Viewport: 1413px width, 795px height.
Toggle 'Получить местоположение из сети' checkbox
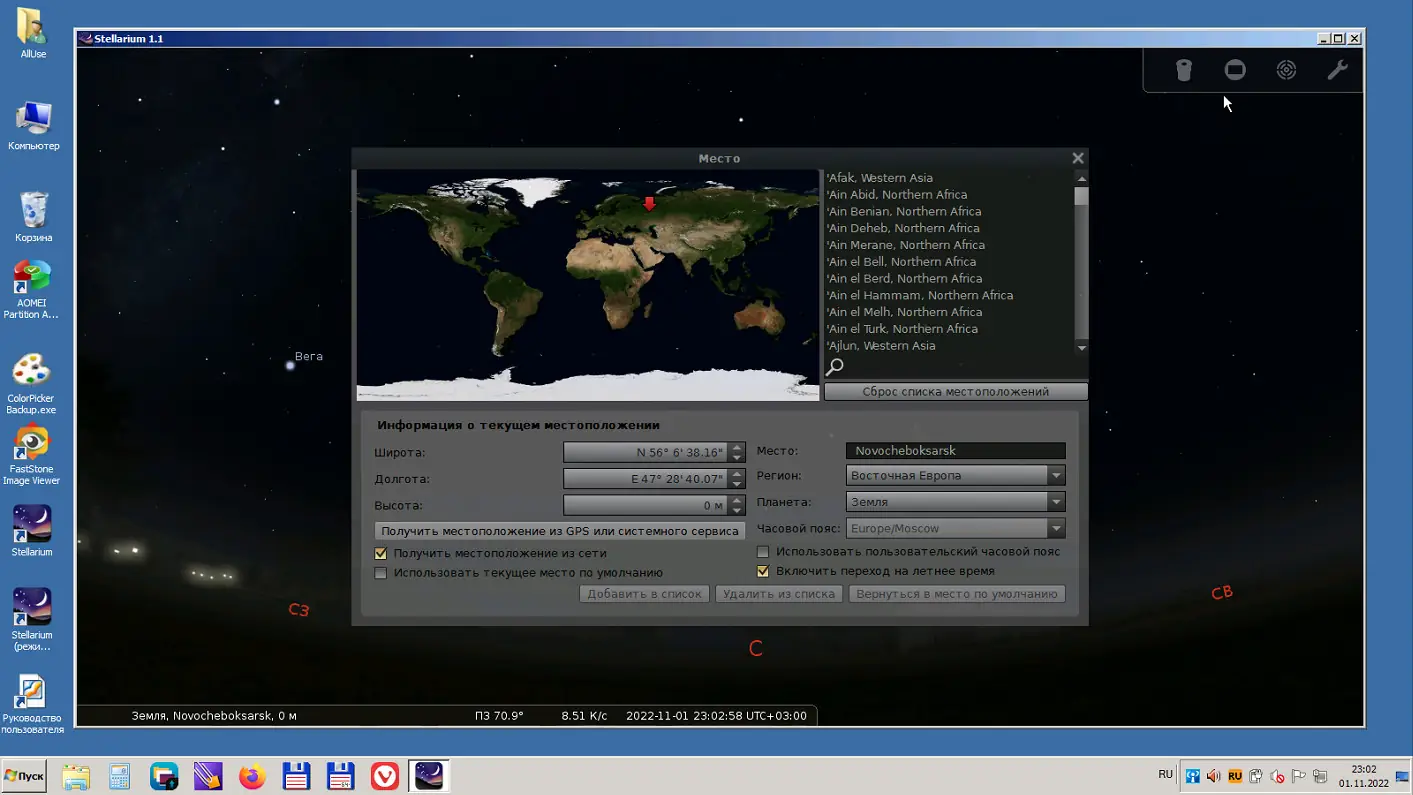(x=381, y=553)
